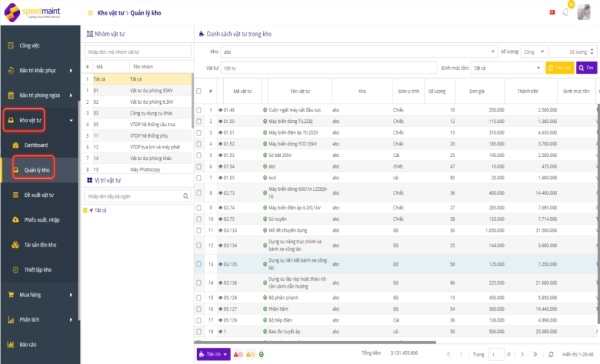Focus the Vị trí vật tư search field

point(133,196)
